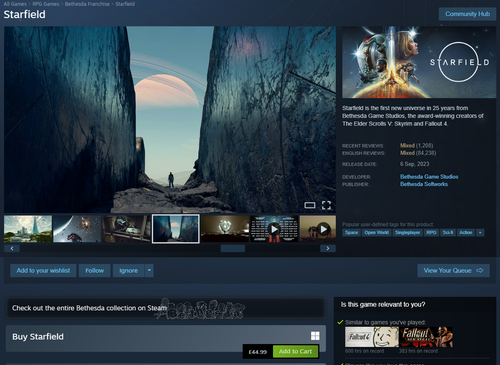This screenshot has width=500, height=365.
Task: Click the Buy Starfield heading
Action: 38,337
